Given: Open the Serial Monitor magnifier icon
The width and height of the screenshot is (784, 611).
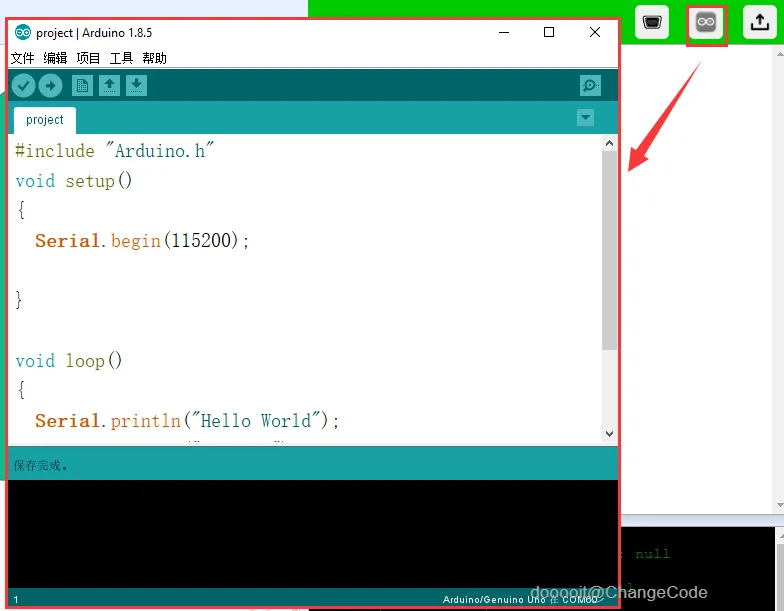Looking at the screenshot, I should [590, 86].
